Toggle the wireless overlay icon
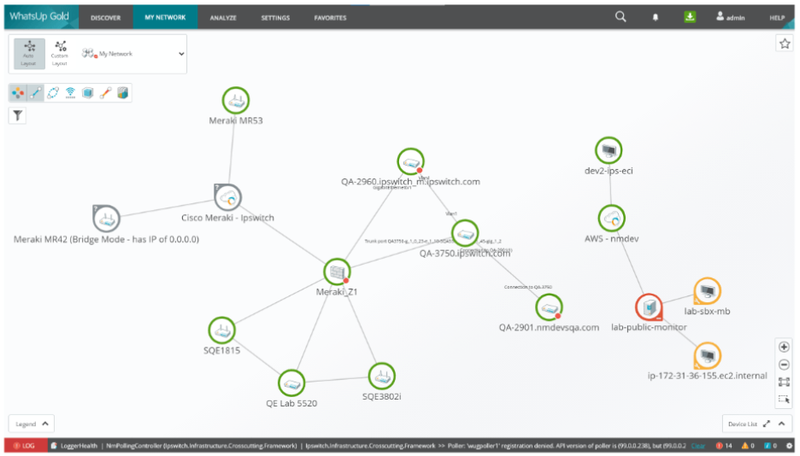800x456 pixels. pyautogui.click(x=70, y=93)
